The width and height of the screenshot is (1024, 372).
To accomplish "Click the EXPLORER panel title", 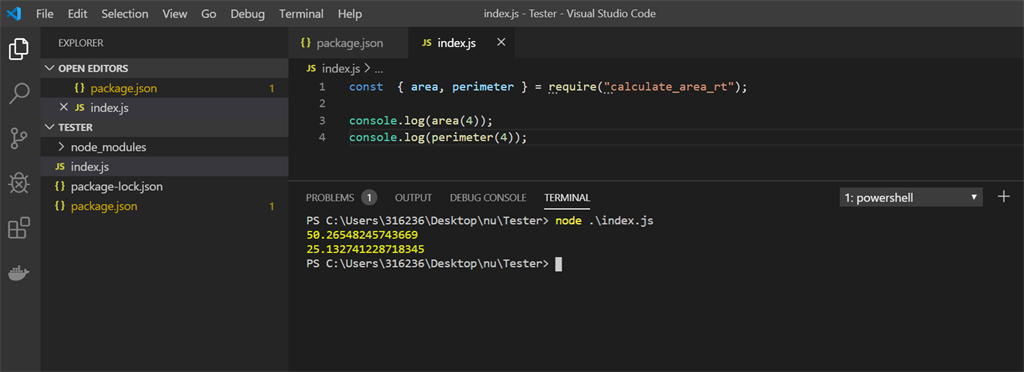I will (x=81, y=43).
